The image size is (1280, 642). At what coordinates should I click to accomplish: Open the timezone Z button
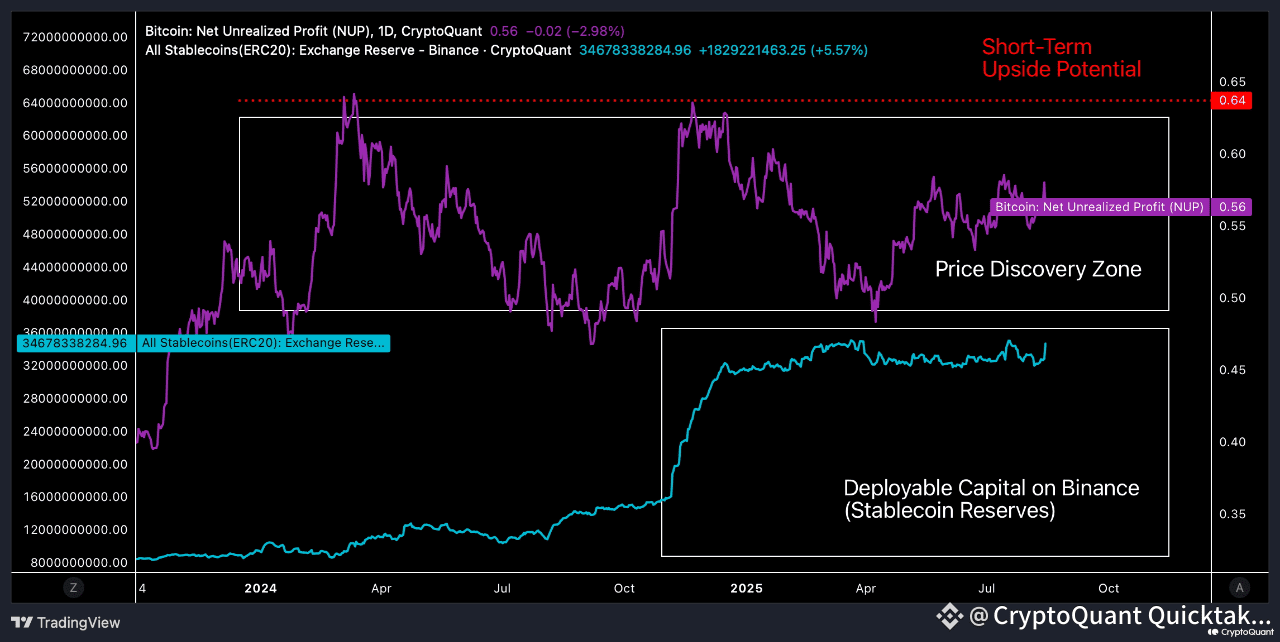tap(72, 588)
